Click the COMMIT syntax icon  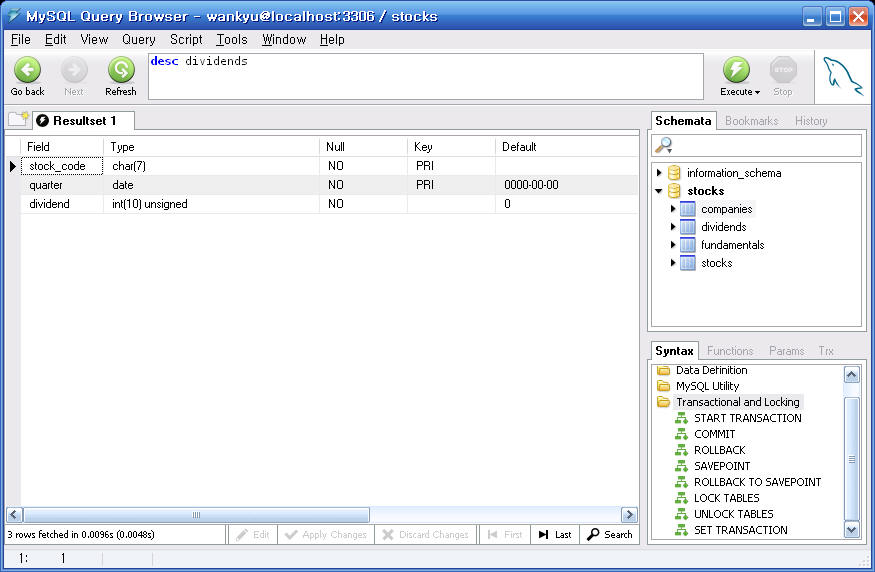pyautogui.click(x=681, y=434)
